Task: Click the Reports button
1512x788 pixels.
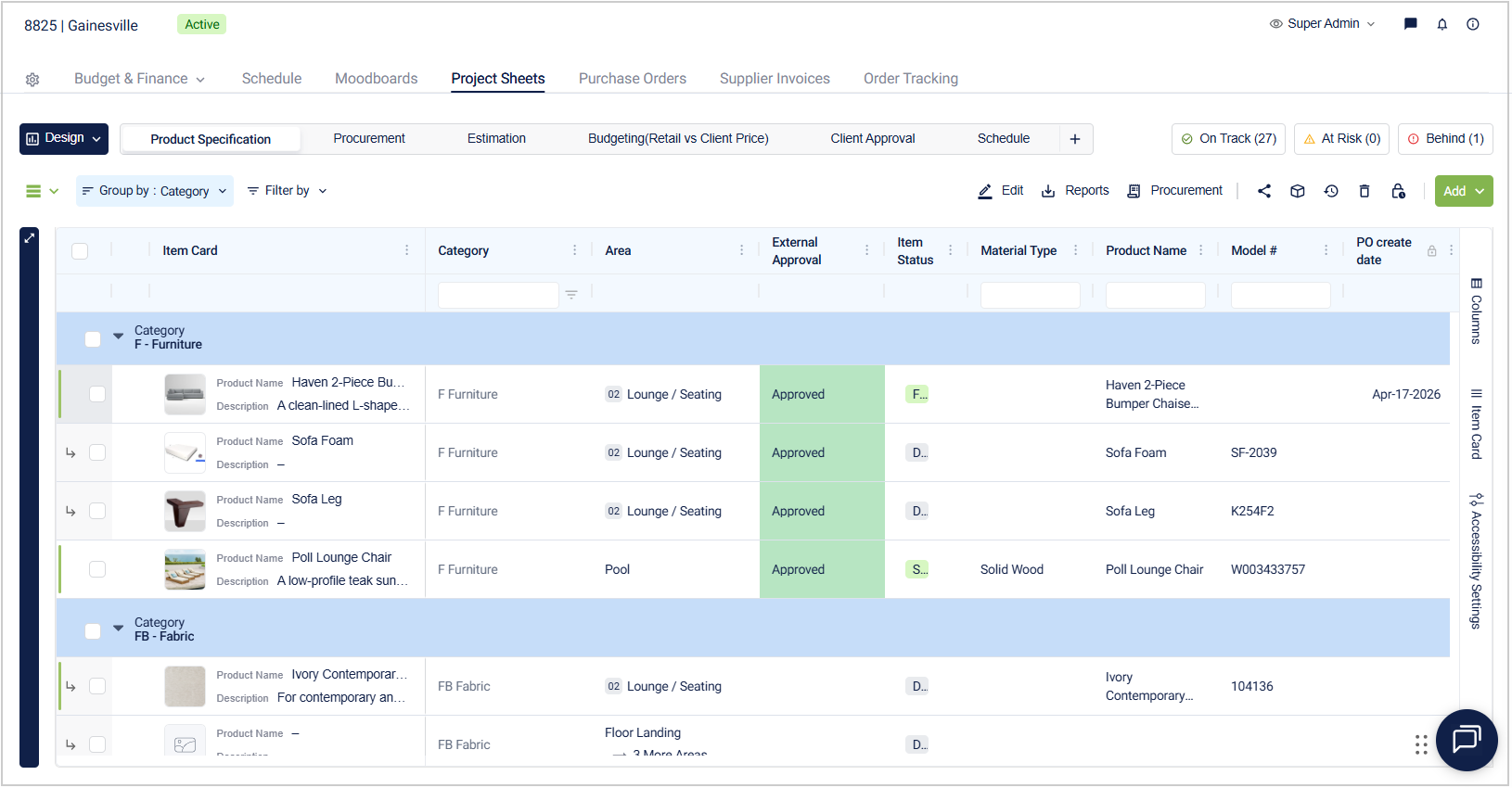Action: [x=1075, y=191]
